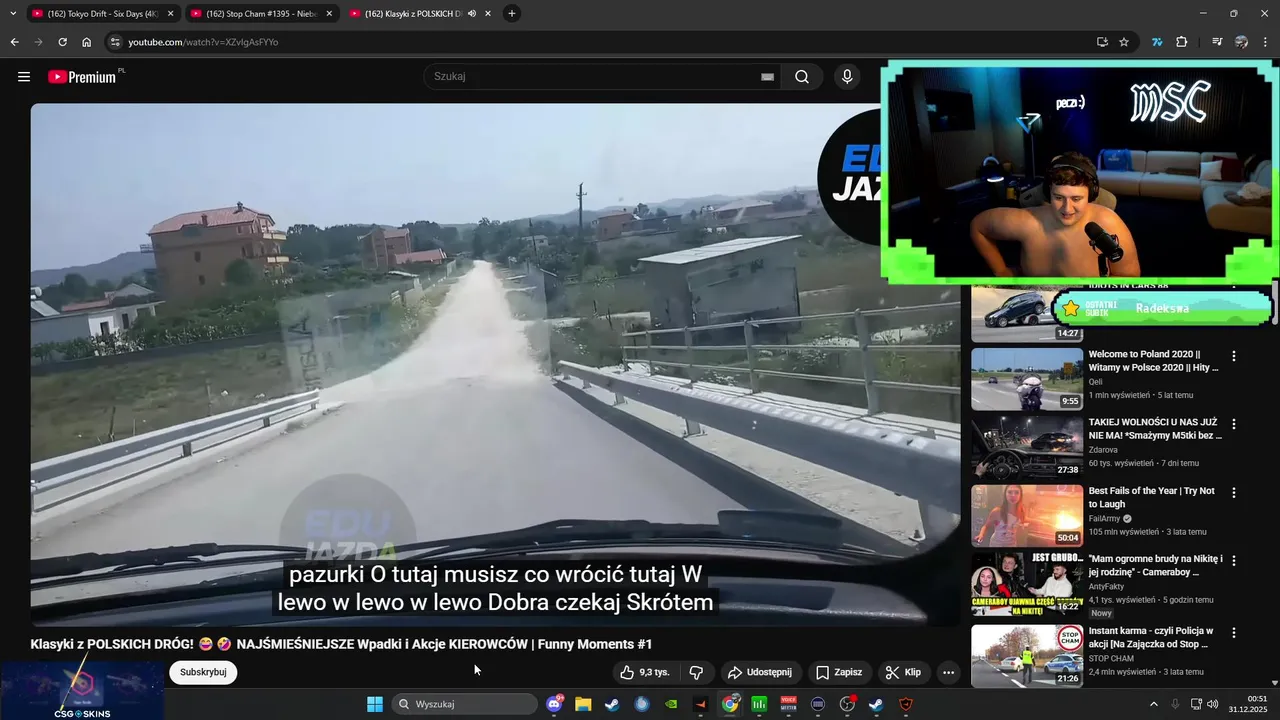Screen dimensions: 1280x720
Task: Click the magnifier search button
Action: 802,77
